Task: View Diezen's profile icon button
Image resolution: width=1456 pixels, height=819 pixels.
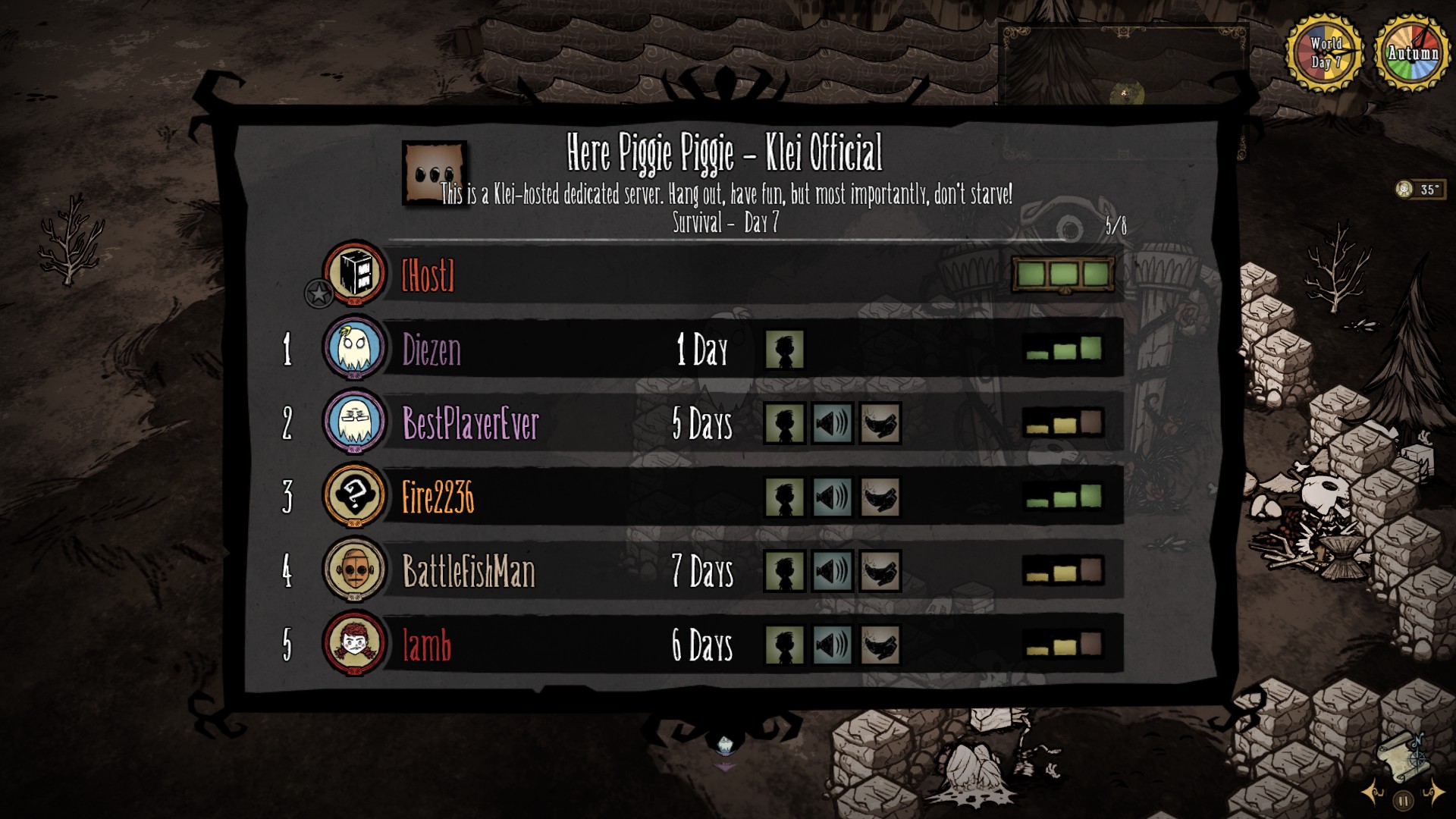Action: [784, 350]
